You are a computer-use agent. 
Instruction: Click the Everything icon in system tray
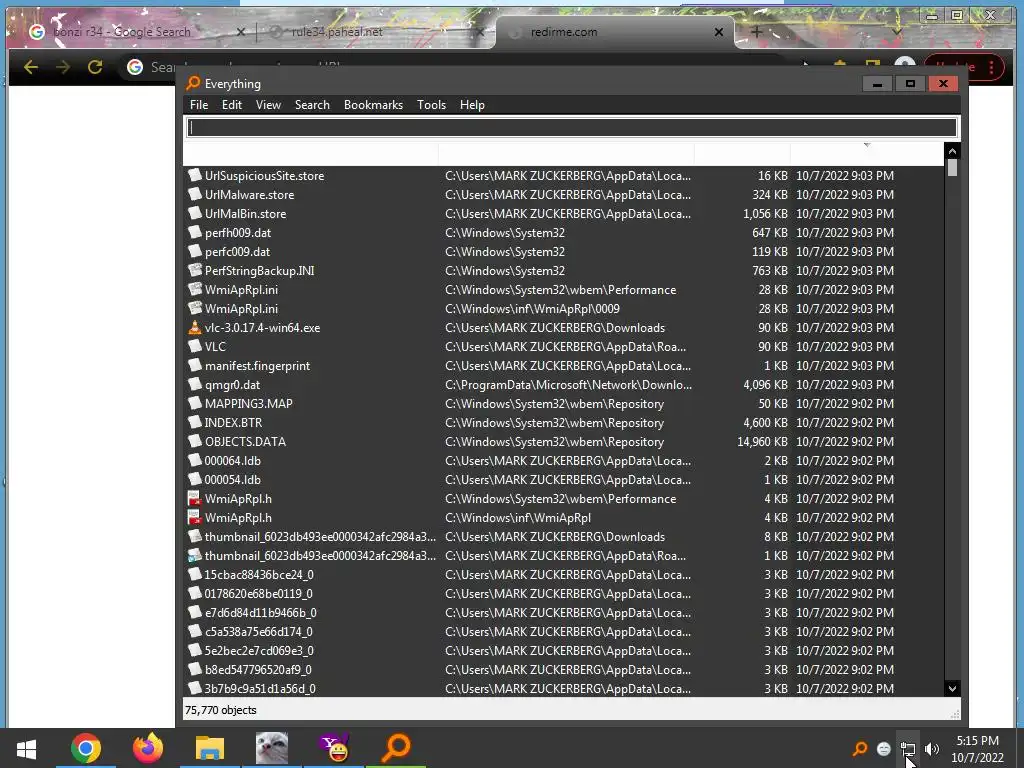pos(860,749)
